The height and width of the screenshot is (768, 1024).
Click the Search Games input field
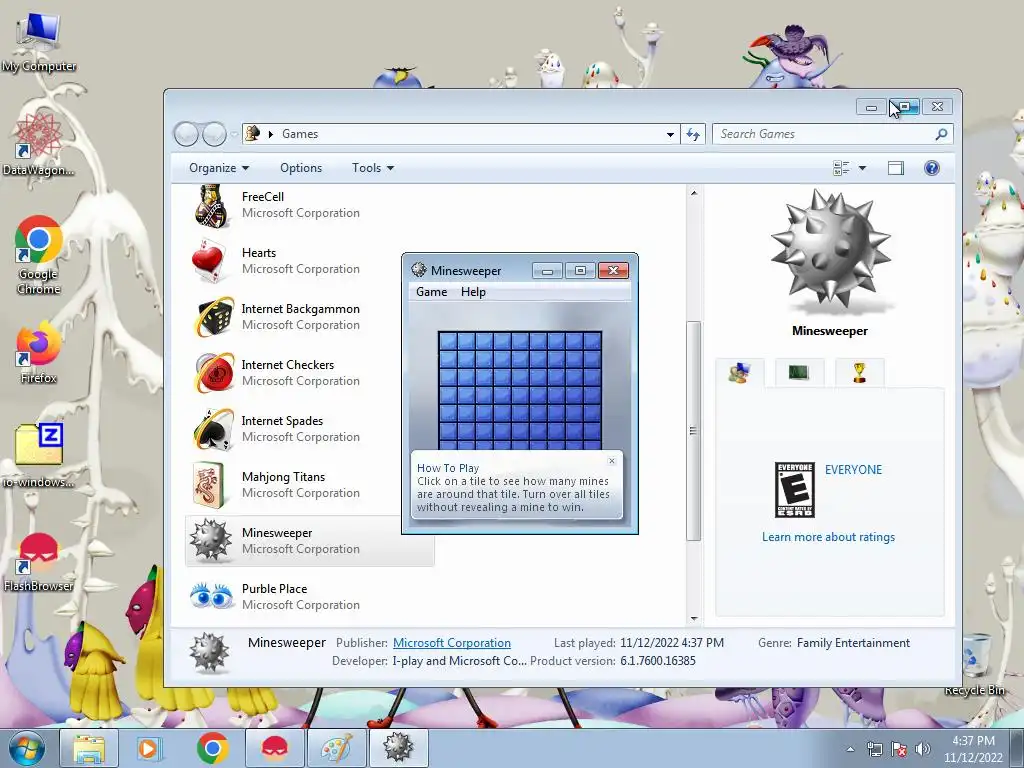click(824, 134)
